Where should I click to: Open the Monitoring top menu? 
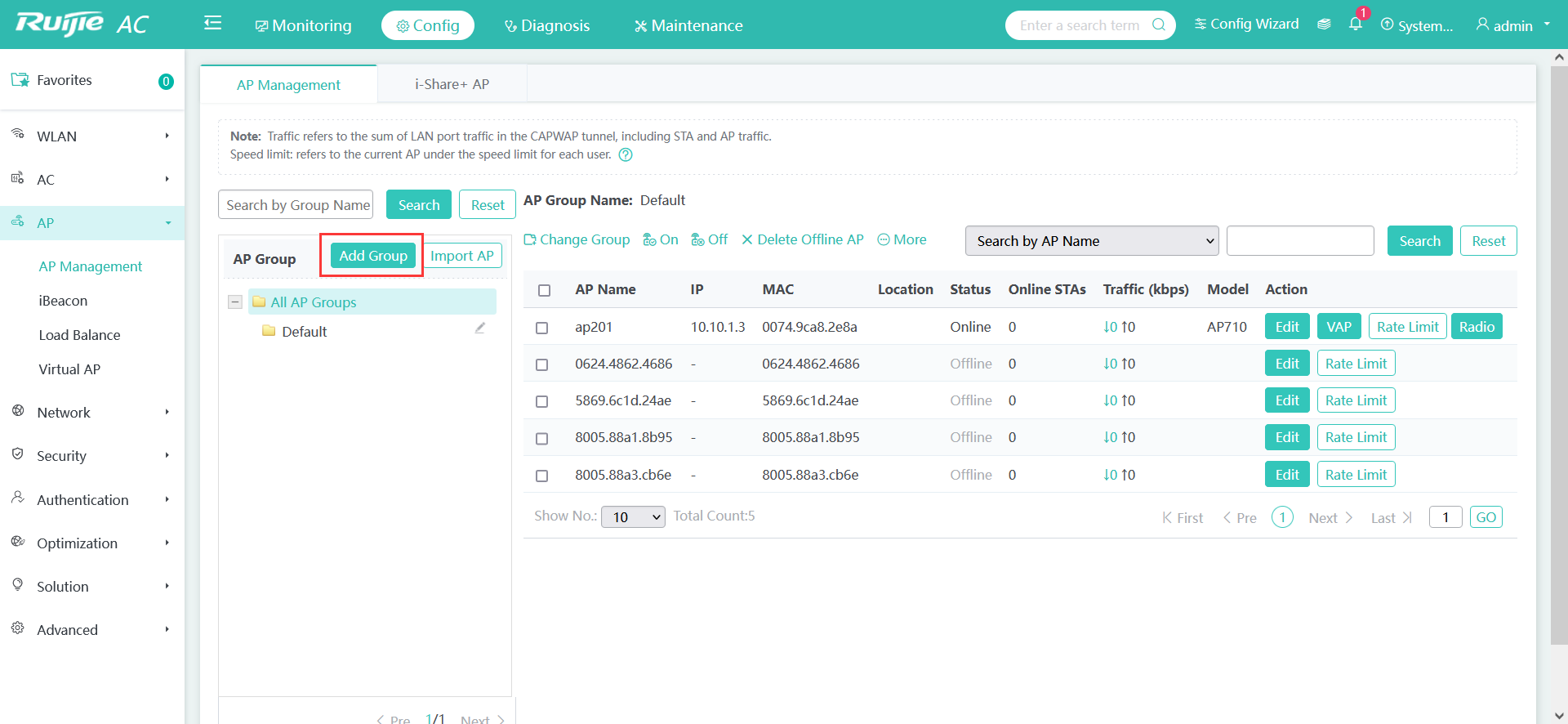click(304, 25)
